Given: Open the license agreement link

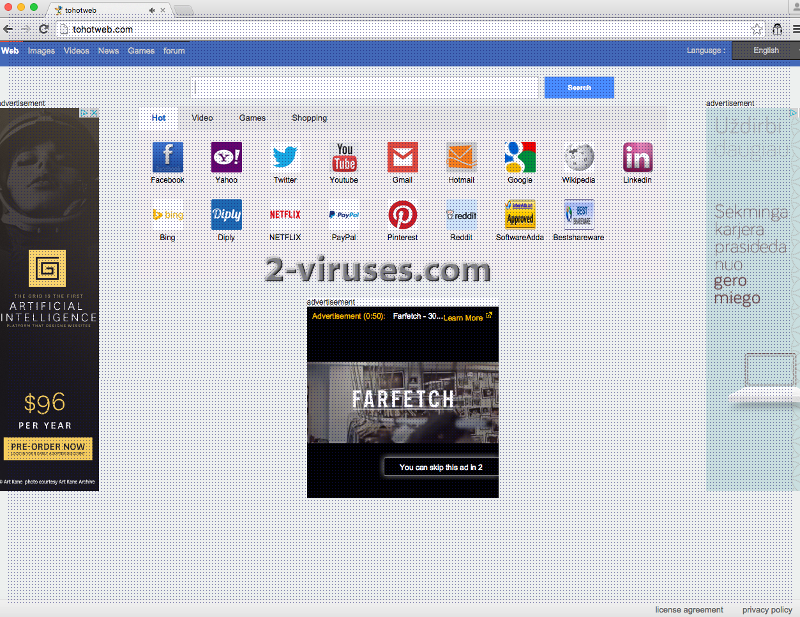Looking at the screenshot, I should 689,610.
